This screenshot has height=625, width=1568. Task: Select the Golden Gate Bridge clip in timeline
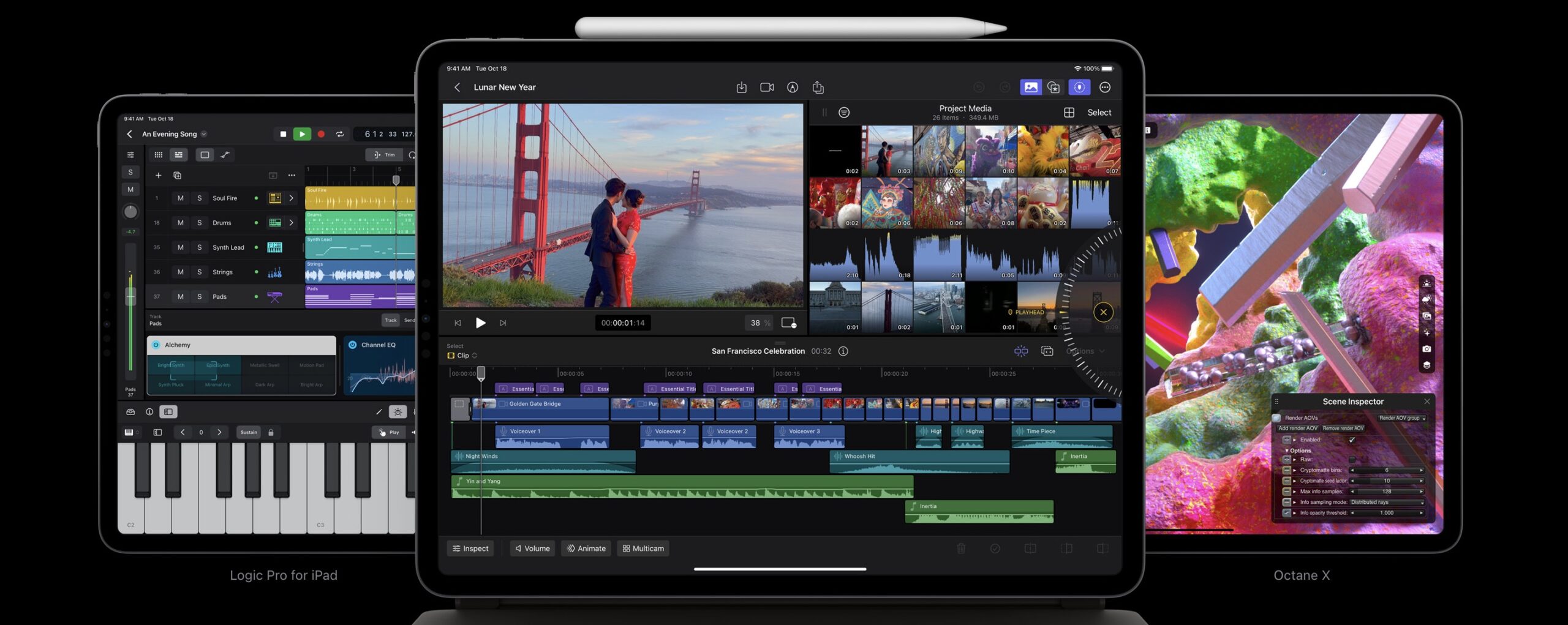click(x=540, y=409)
